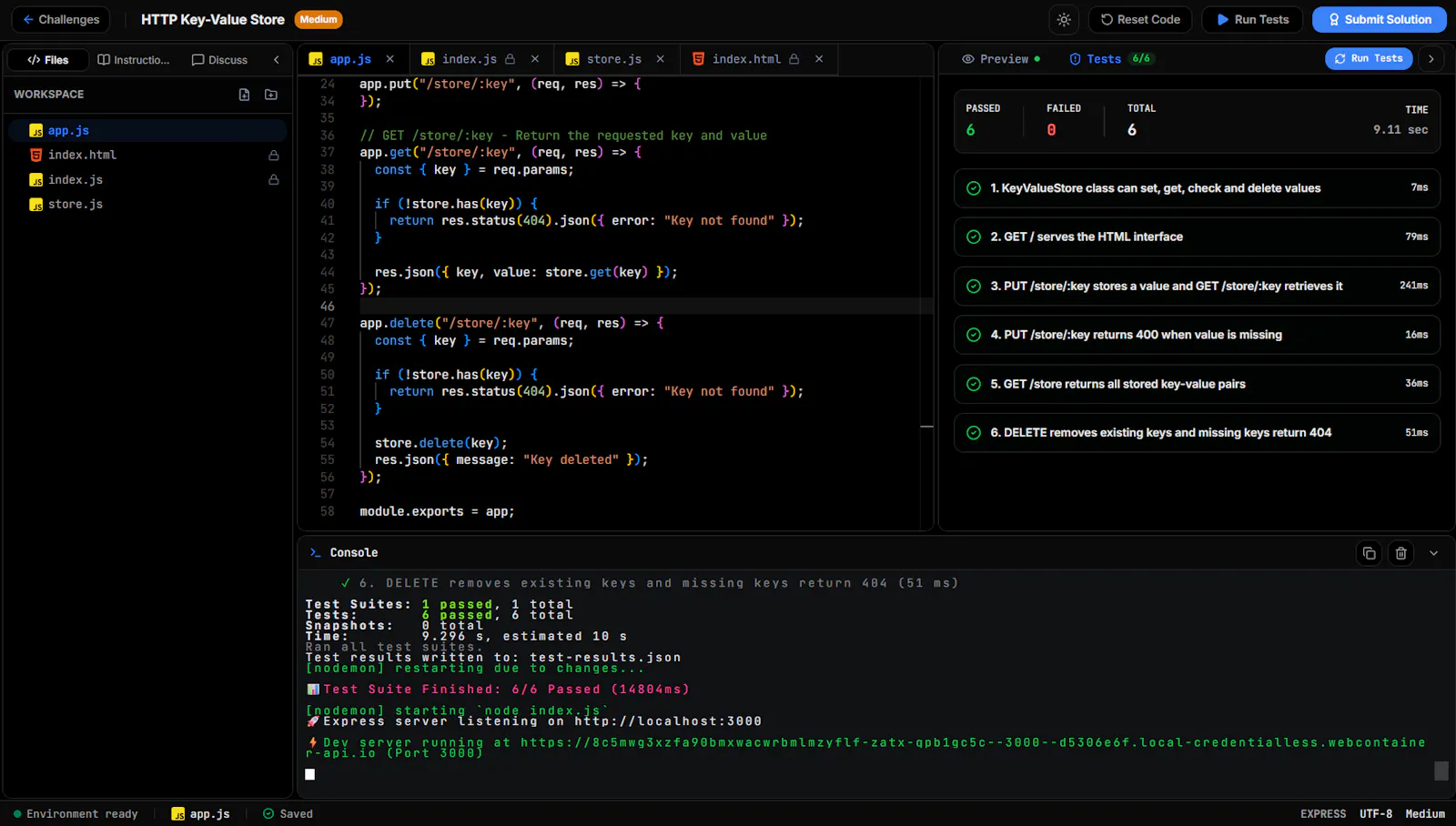Click console scrollbar thumb
Screen dimensions: 1456x826
pos(1441,771)
